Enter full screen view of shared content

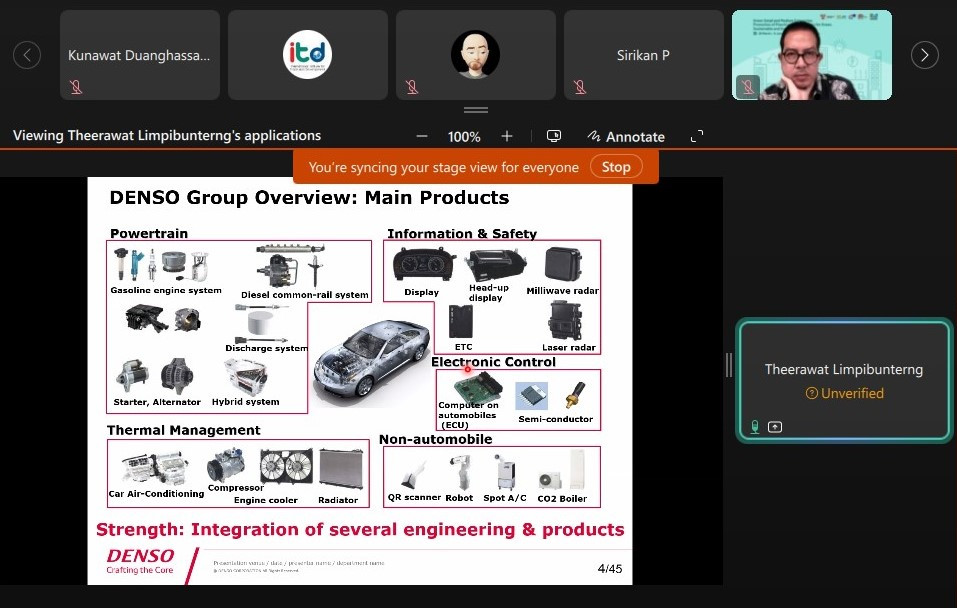(696, 136)
